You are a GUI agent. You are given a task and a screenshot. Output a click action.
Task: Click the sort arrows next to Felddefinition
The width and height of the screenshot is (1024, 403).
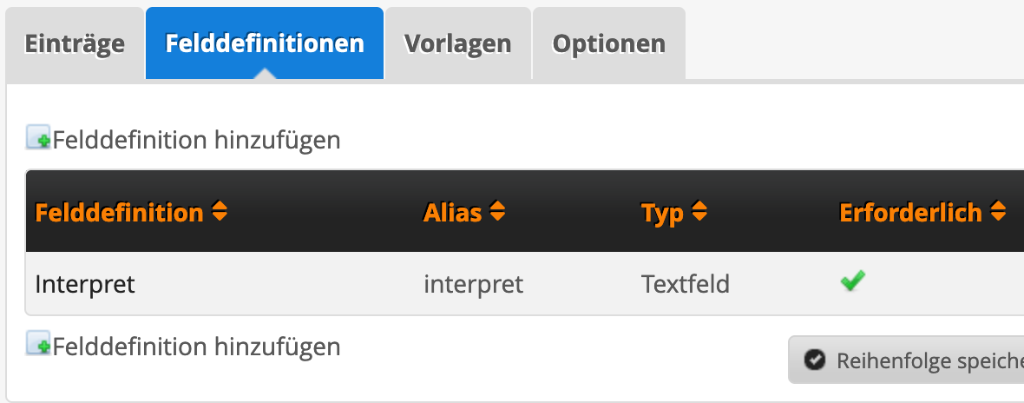[x=220, y=212]
